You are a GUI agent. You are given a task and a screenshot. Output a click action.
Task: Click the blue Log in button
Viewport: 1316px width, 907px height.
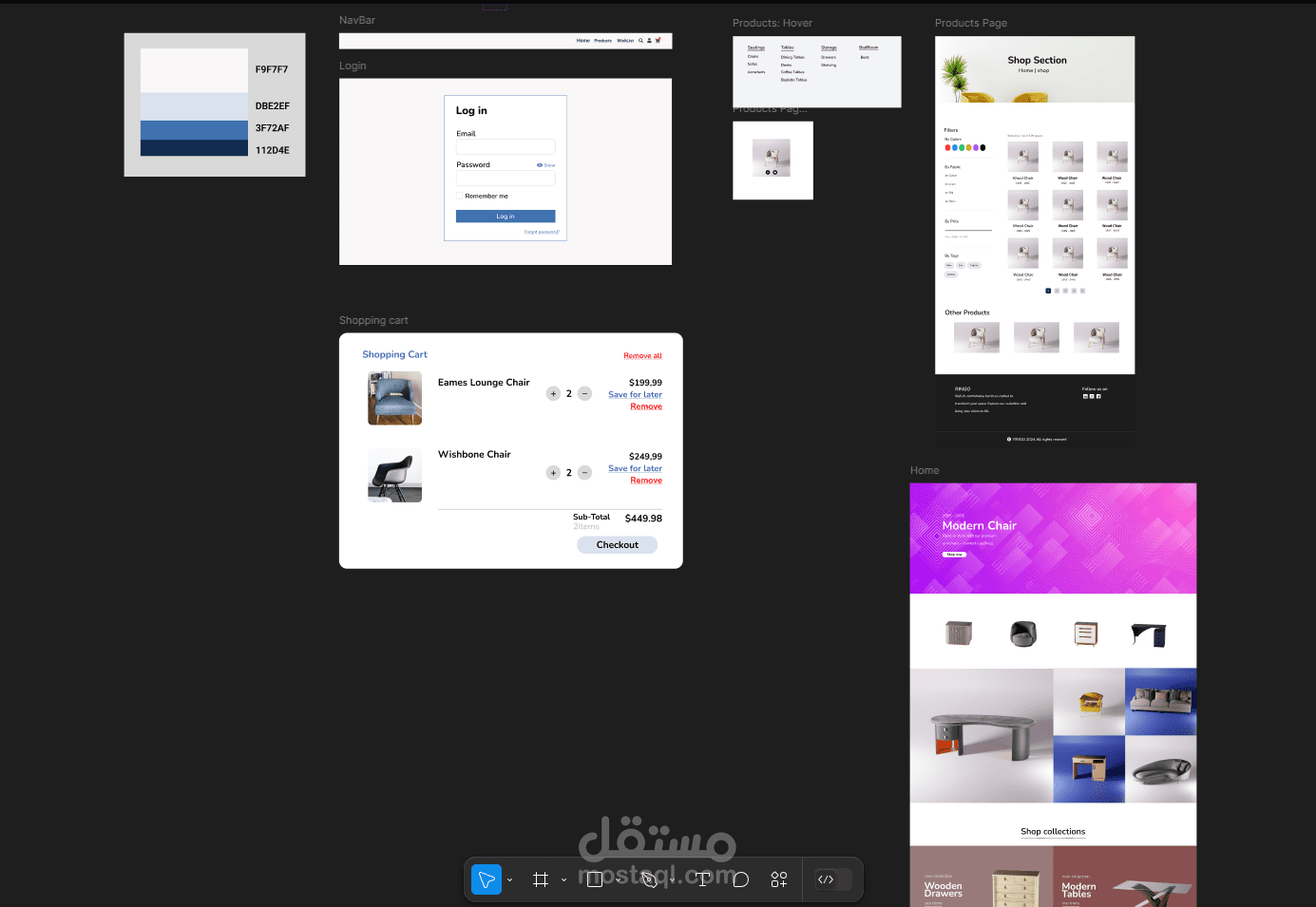[505, 217]
